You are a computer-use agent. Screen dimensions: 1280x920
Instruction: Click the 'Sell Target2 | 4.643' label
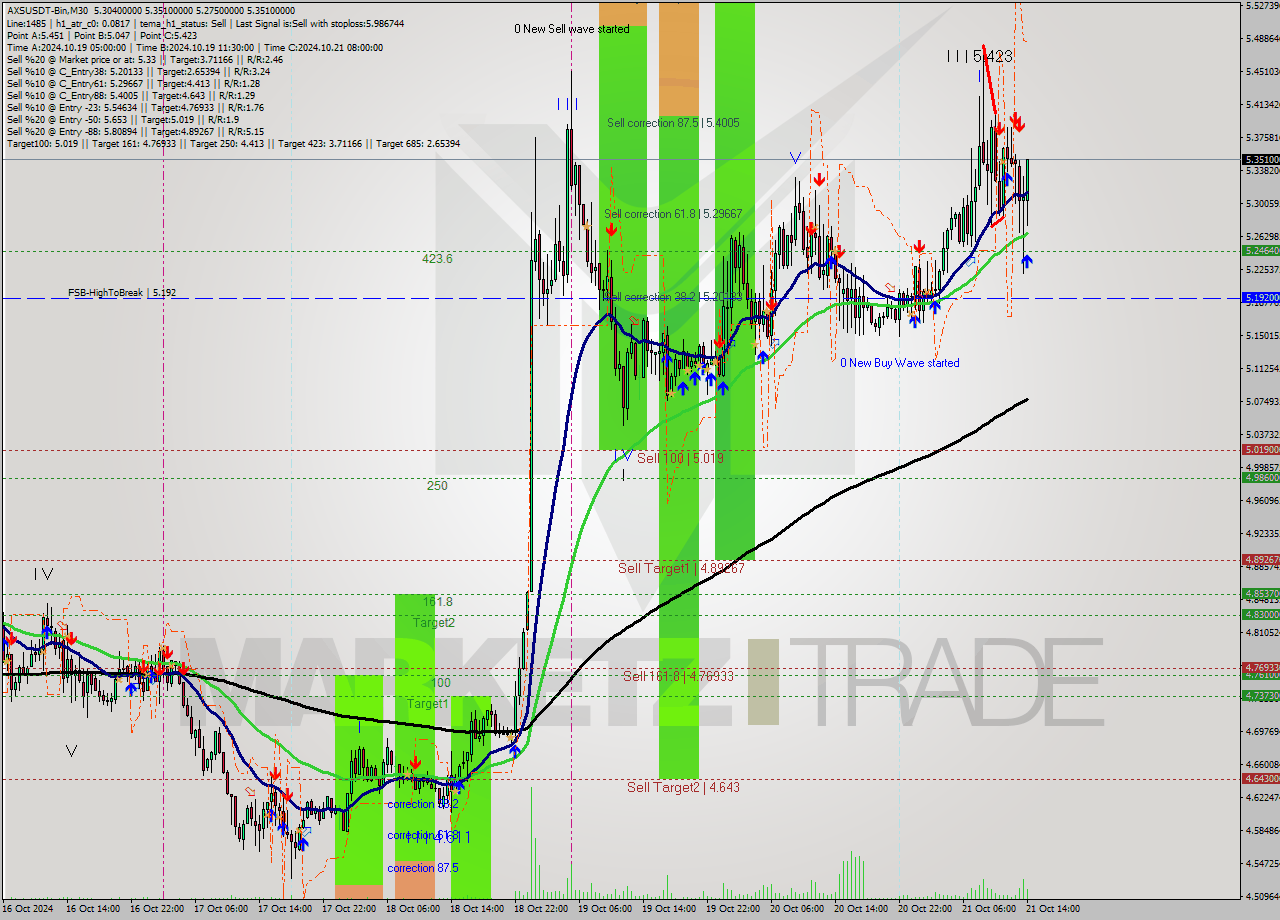click(683, 787)
